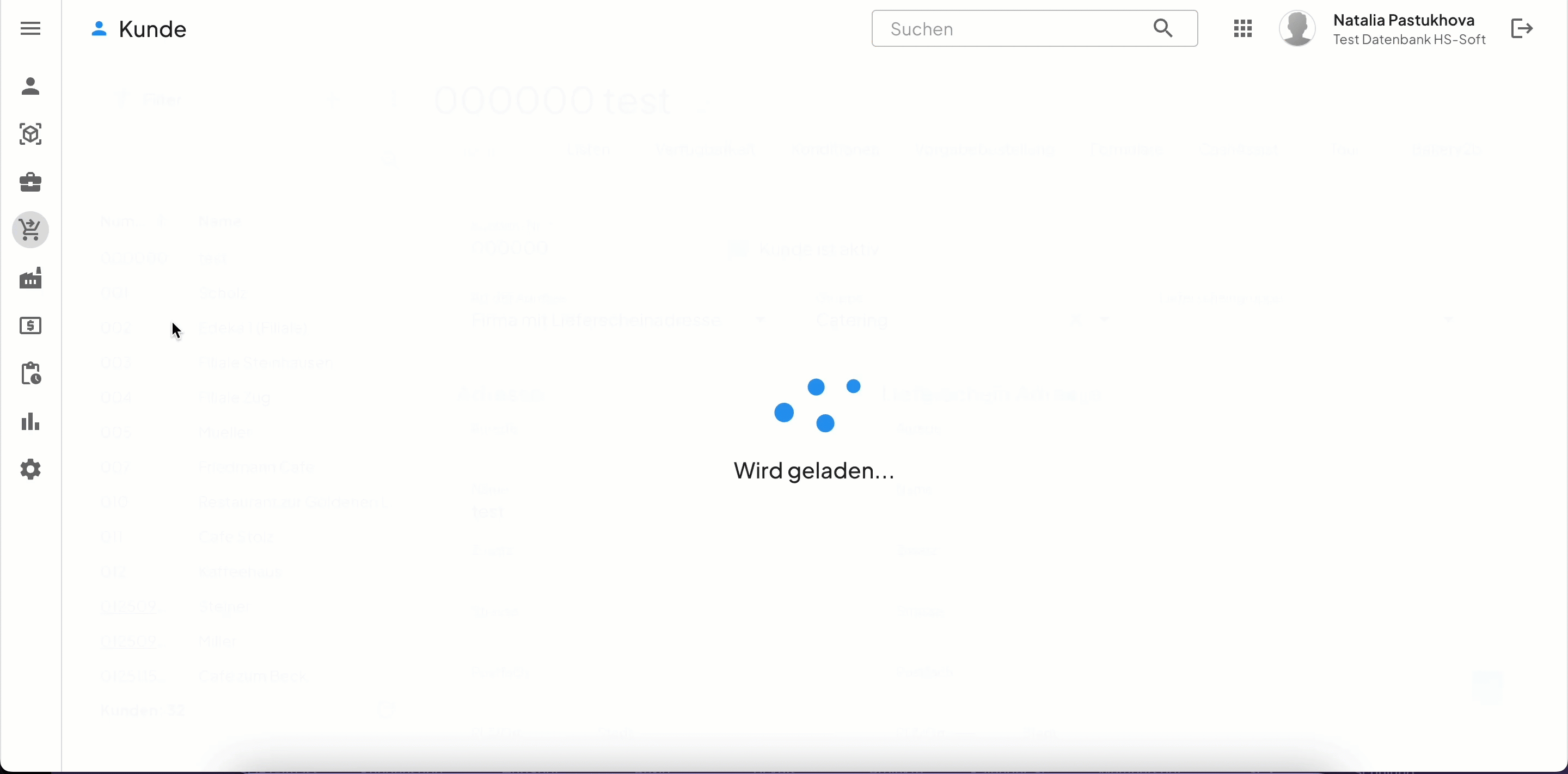Open the invoices dollar icon
Screen dimensions: 1568x774
coord(31,326)
